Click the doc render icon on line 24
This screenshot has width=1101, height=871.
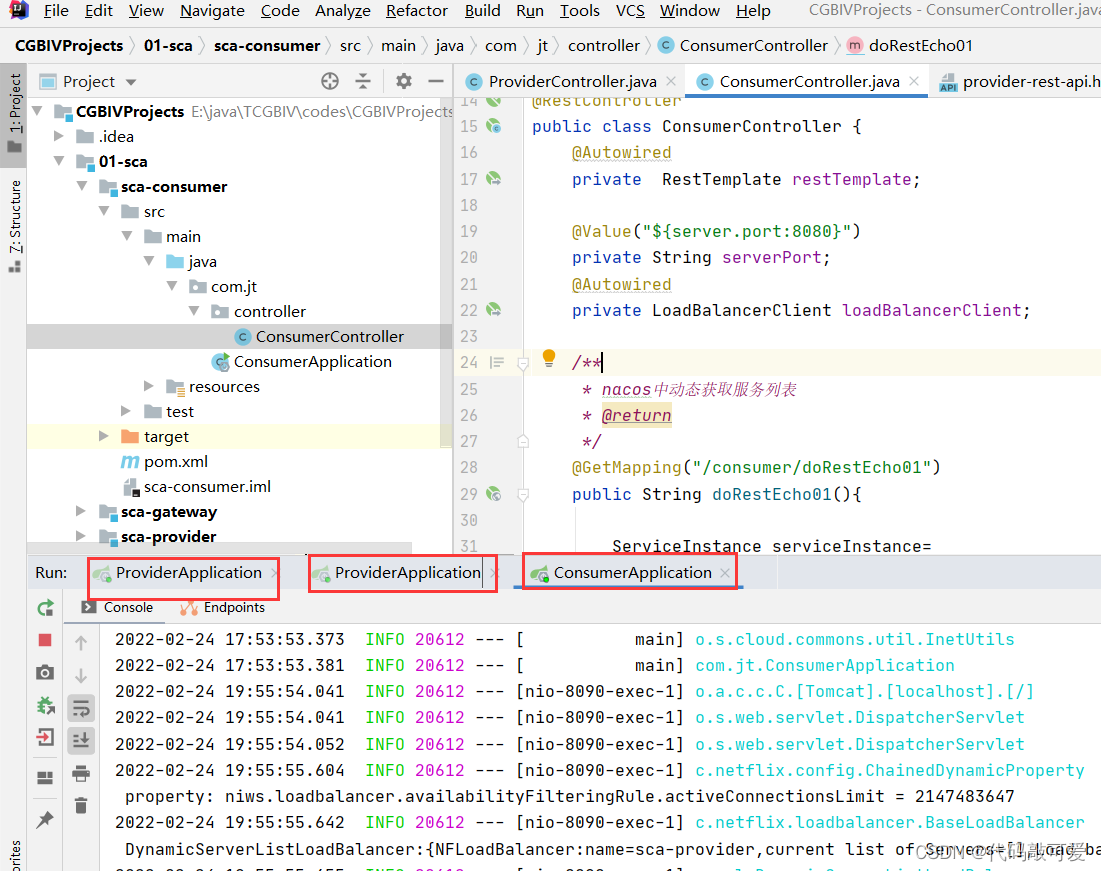[497, 362]
